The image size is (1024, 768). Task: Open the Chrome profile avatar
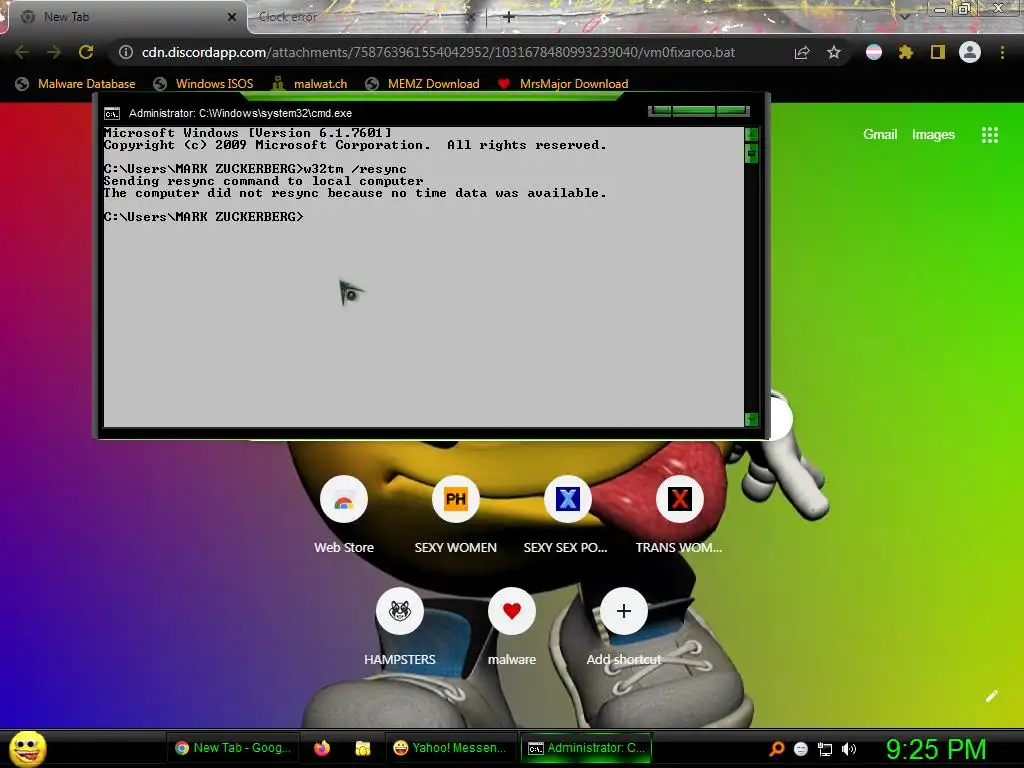pyautogui.click(x=970, y=52)
